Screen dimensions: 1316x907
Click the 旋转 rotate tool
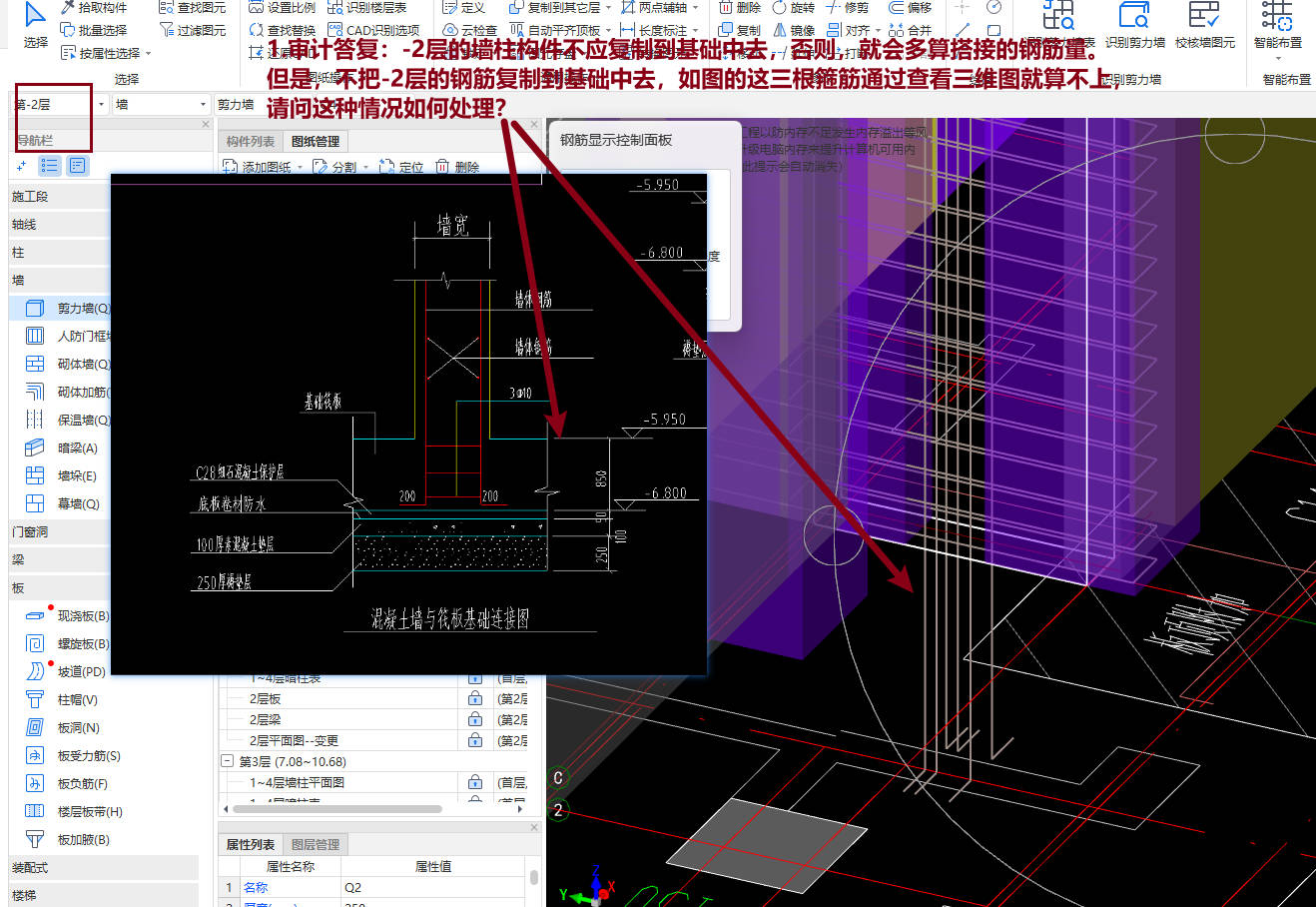tap(793, 7)
